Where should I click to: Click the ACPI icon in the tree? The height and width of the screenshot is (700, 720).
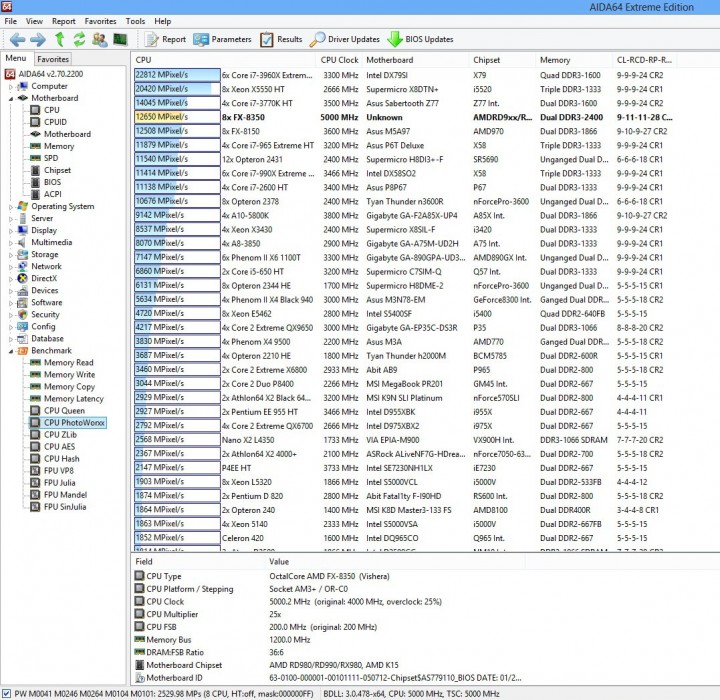tap(35, 194)
